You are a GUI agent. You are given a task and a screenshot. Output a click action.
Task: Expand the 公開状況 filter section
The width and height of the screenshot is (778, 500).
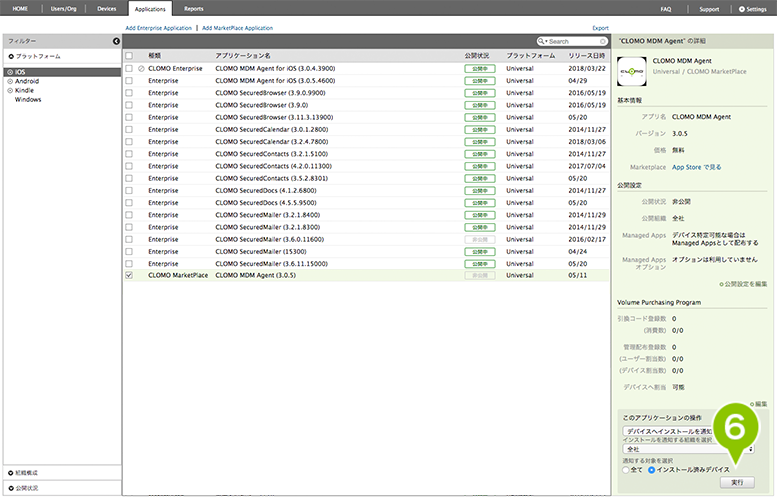(11, 488)
